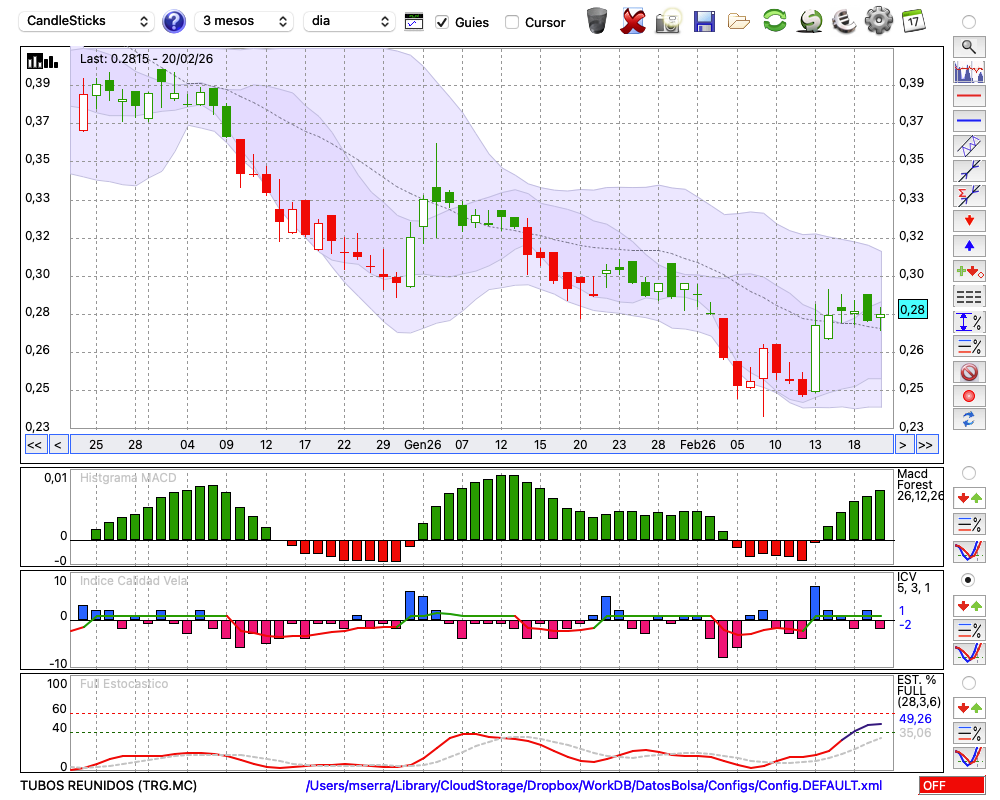
Task: Select the red down arrow marker tool
Action: (x=969, y=220)
